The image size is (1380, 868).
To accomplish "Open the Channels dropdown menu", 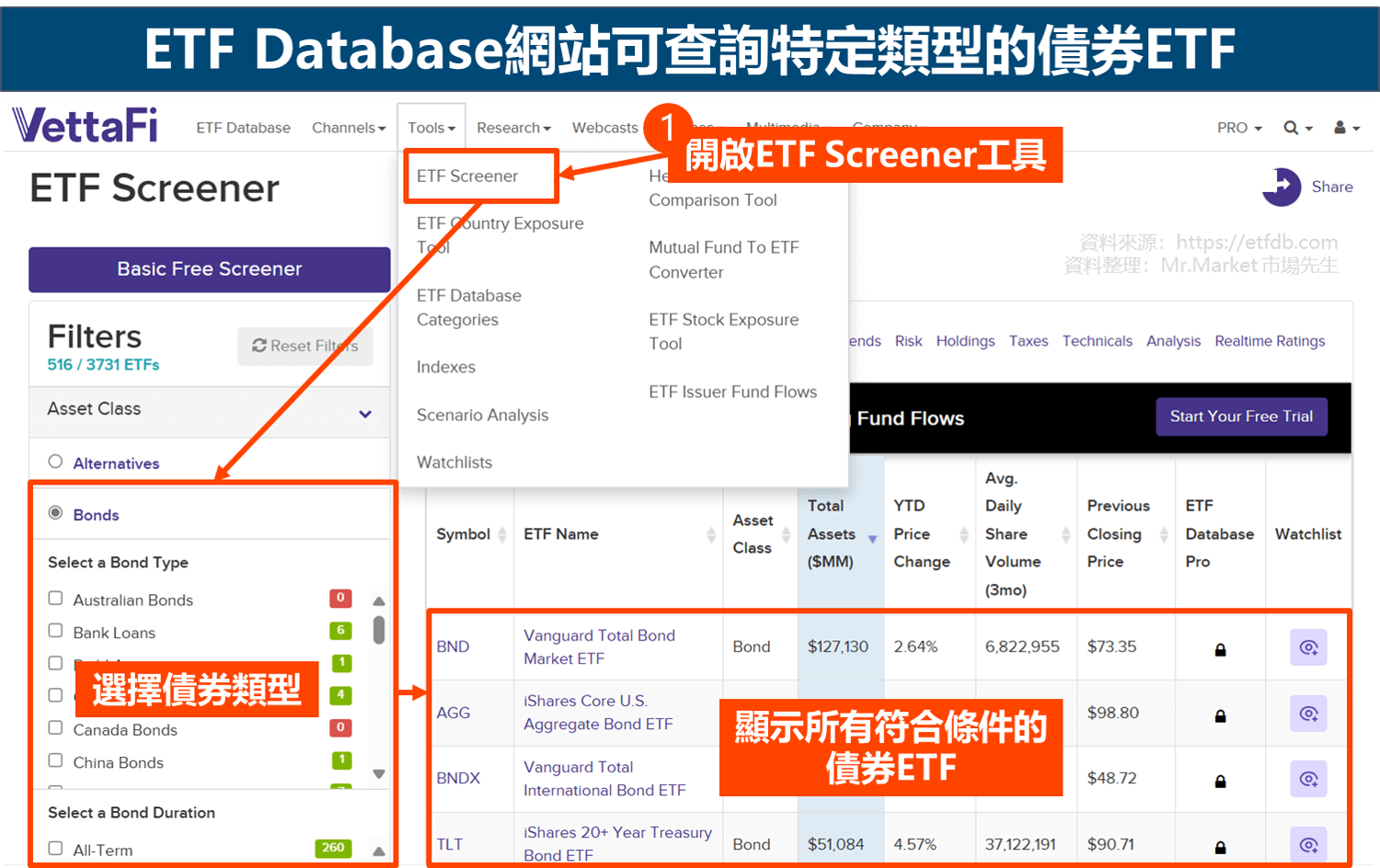I will coord(349,128).
